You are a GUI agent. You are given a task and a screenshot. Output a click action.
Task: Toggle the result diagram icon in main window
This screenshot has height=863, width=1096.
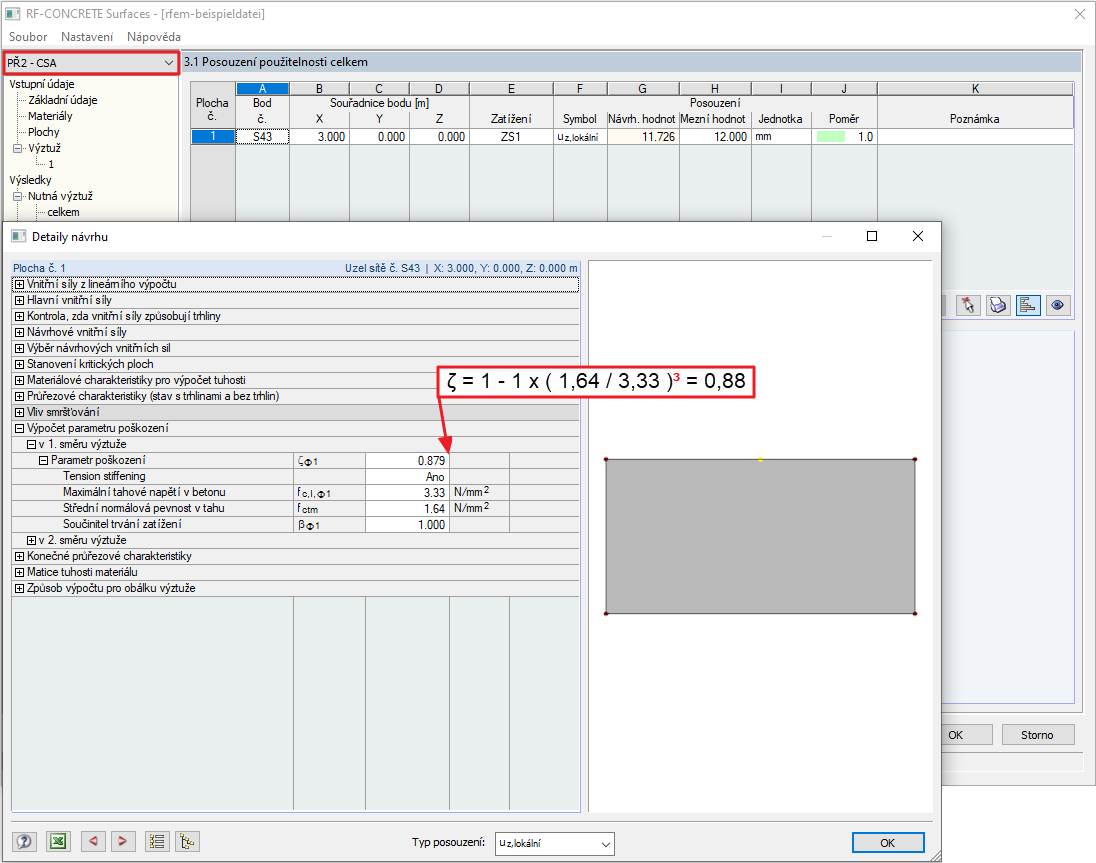pos(1028,305)
